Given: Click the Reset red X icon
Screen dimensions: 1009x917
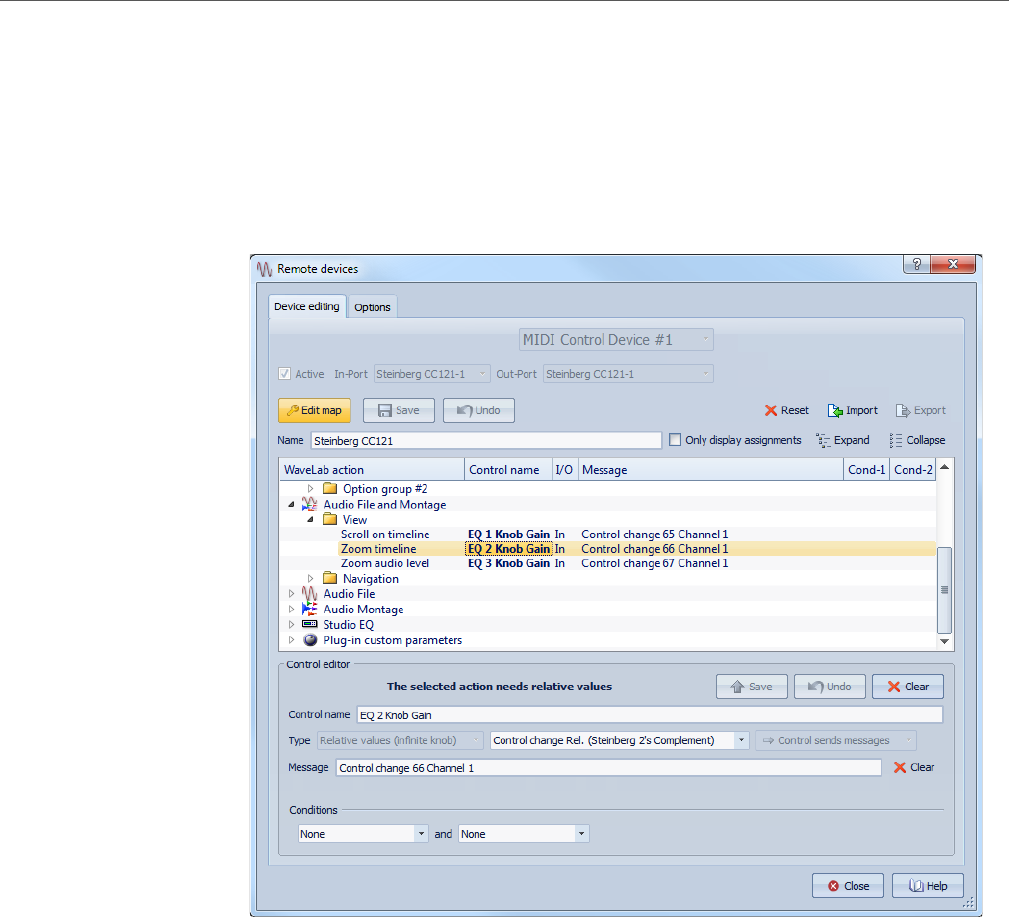Looking at the screenshot, I should 770,411.
